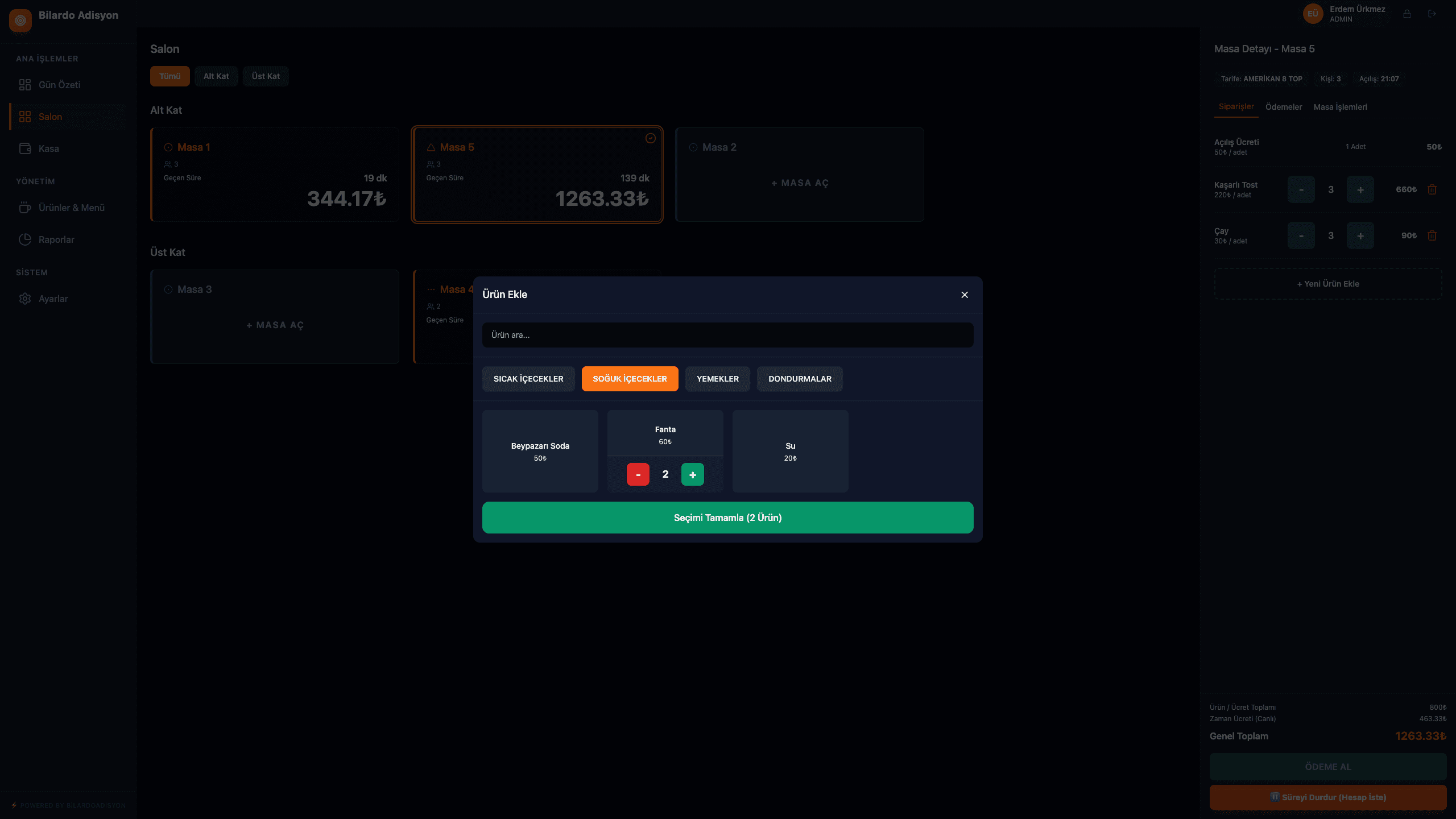Screen dimensions: 1456x819
Task: Switch to Siparişler tab
Action: pyautogui.click(x=1236, y=107)
